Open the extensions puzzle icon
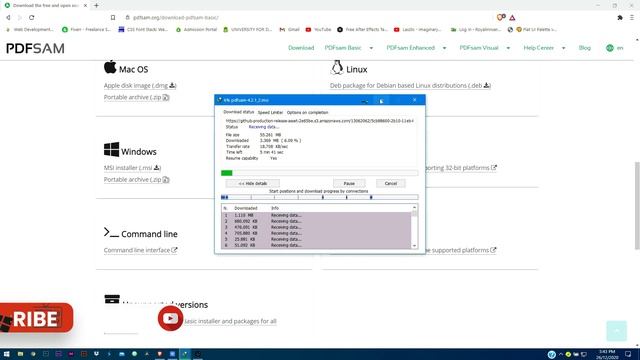 [x=620, y=18]
